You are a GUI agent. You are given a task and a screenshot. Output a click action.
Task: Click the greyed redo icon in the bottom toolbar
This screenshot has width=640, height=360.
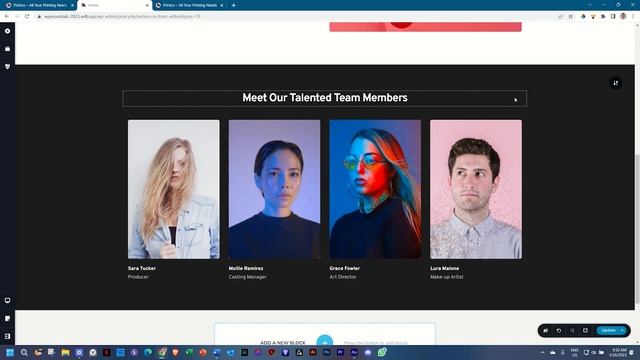(x=572, y=331)
